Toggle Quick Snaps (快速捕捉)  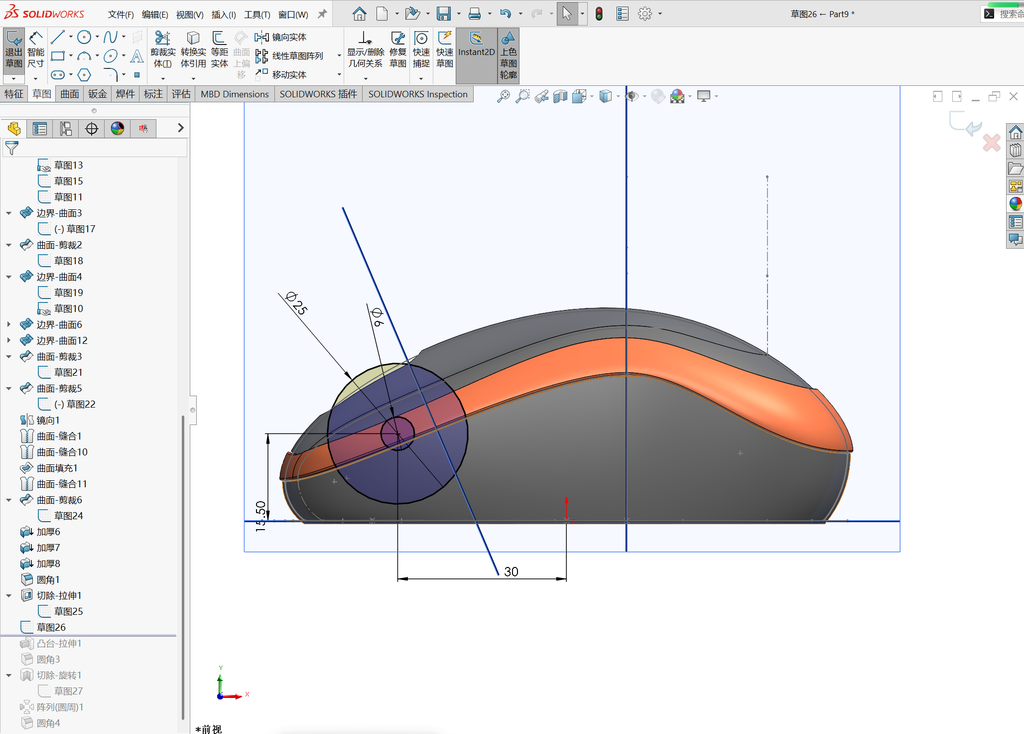[421, 50]
